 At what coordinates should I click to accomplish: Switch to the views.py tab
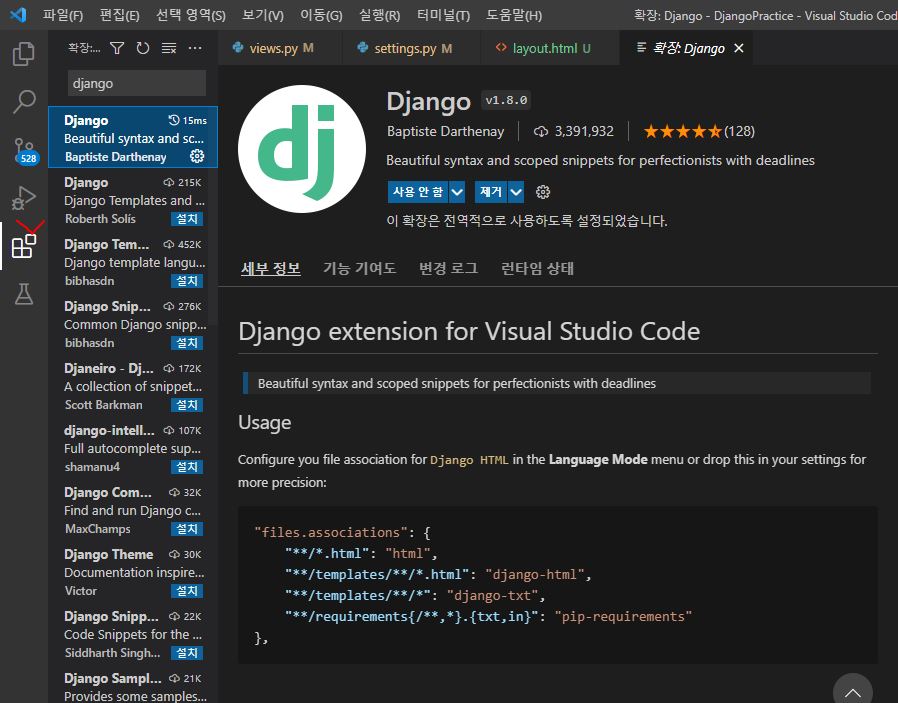point(279,48)
